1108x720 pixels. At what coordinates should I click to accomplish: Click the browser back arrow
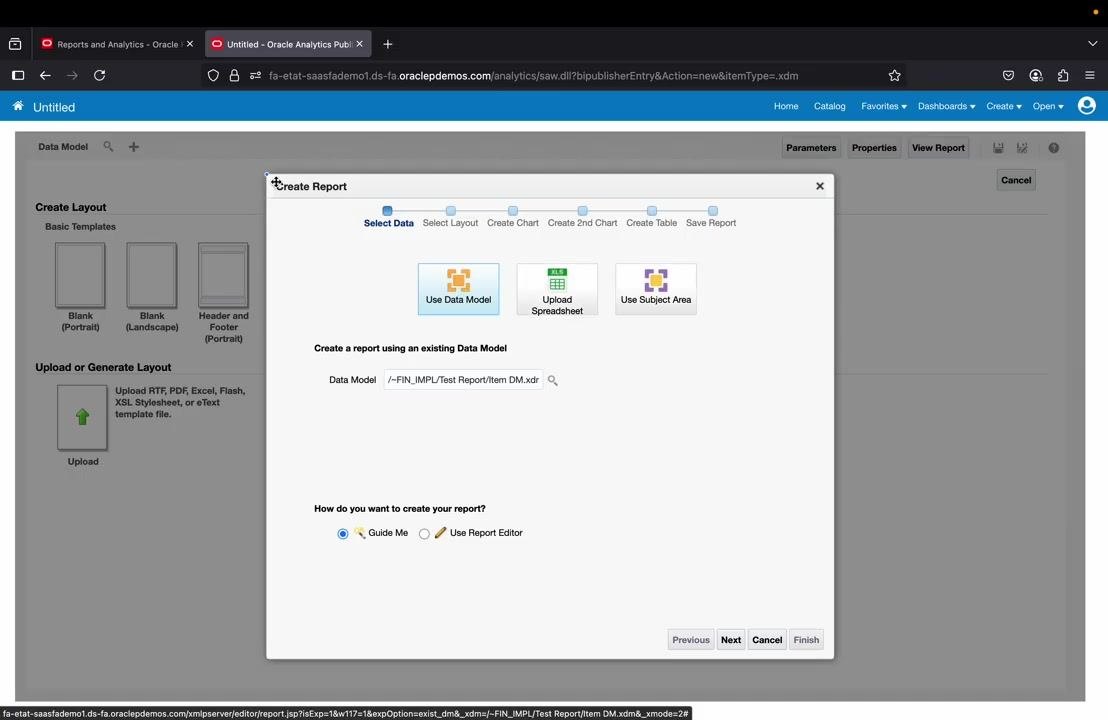pyautogui.click(x=45, y=75)
